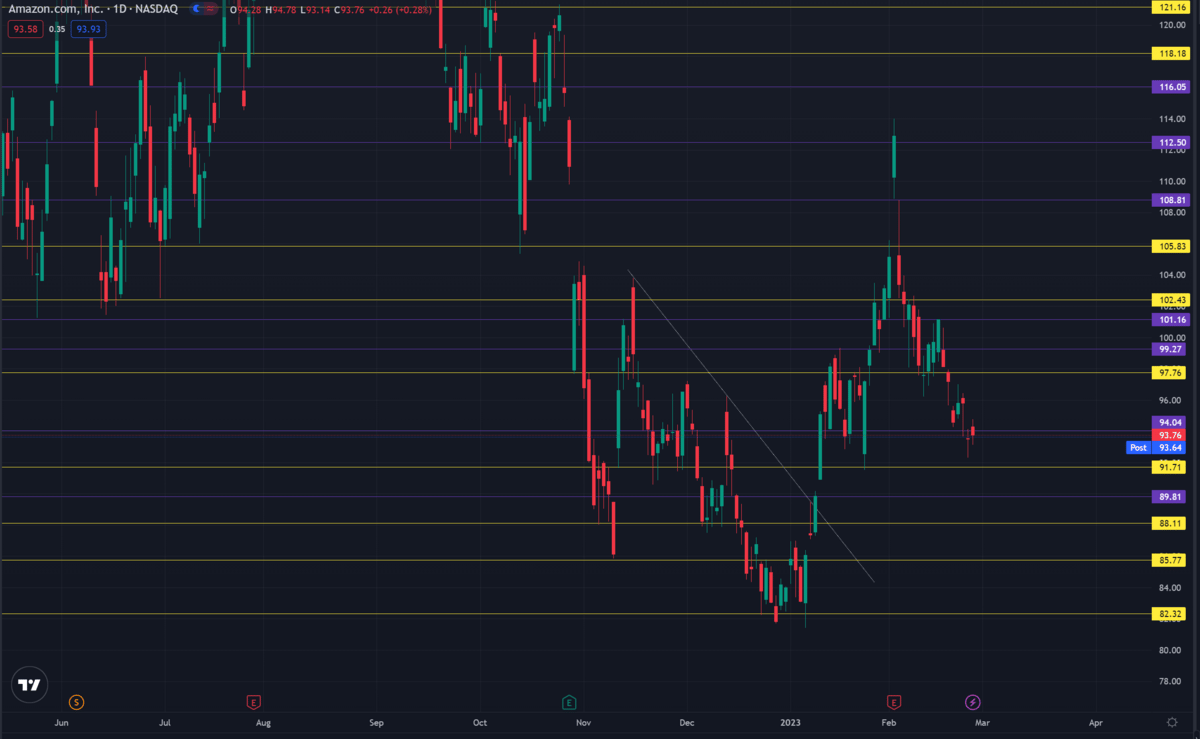
Task: Select the 99.27 purple price level label
Action: tap(1171, 350)
